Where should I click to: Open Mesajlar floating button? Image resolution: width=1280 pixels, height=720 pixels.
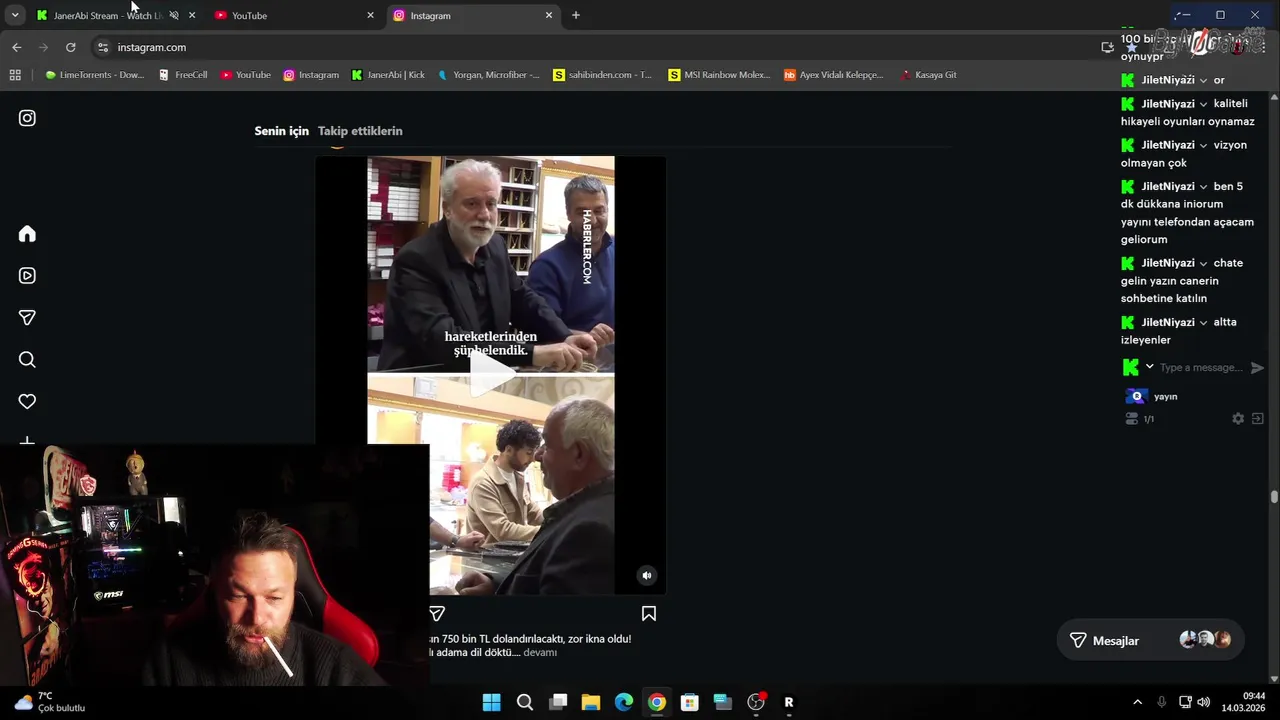(x=1150, y=641)
